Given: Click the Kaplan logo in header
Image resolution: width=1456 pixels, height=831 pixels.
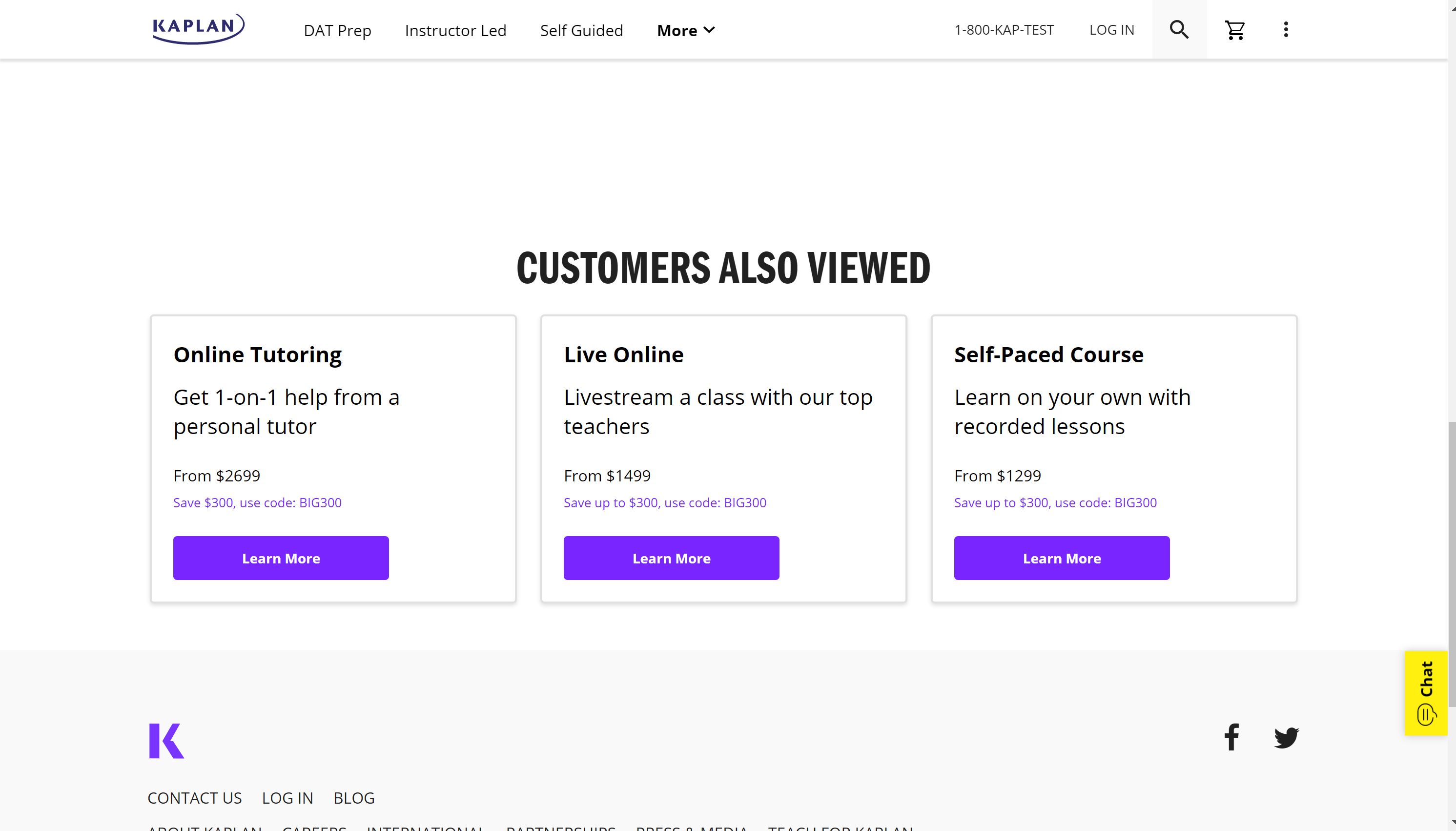Looking at the screenshot, I should pos(198,28).
